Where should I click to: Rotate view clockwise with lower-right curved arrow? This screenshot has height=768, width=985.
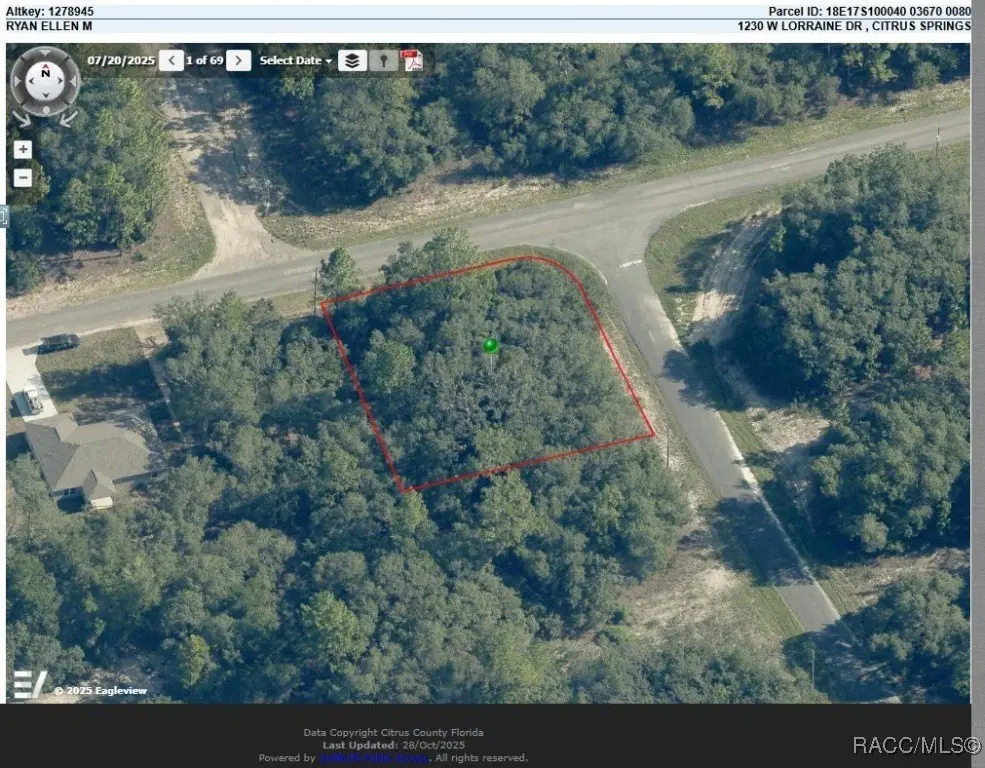click(69, 118)
